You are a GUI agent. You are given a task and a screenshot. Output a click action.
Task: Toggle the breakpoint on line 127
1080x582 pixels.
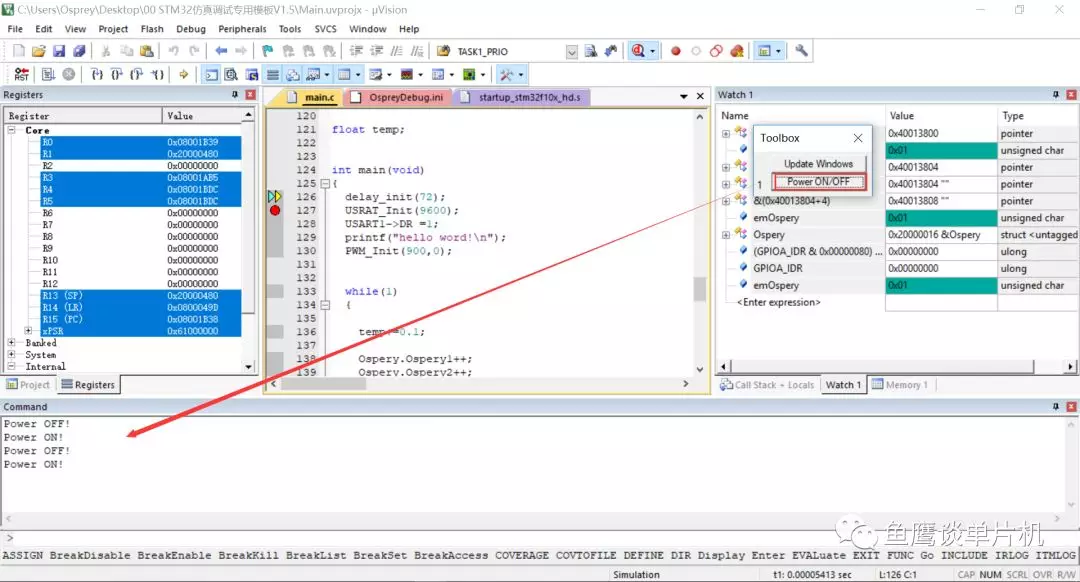pos(275,210)
